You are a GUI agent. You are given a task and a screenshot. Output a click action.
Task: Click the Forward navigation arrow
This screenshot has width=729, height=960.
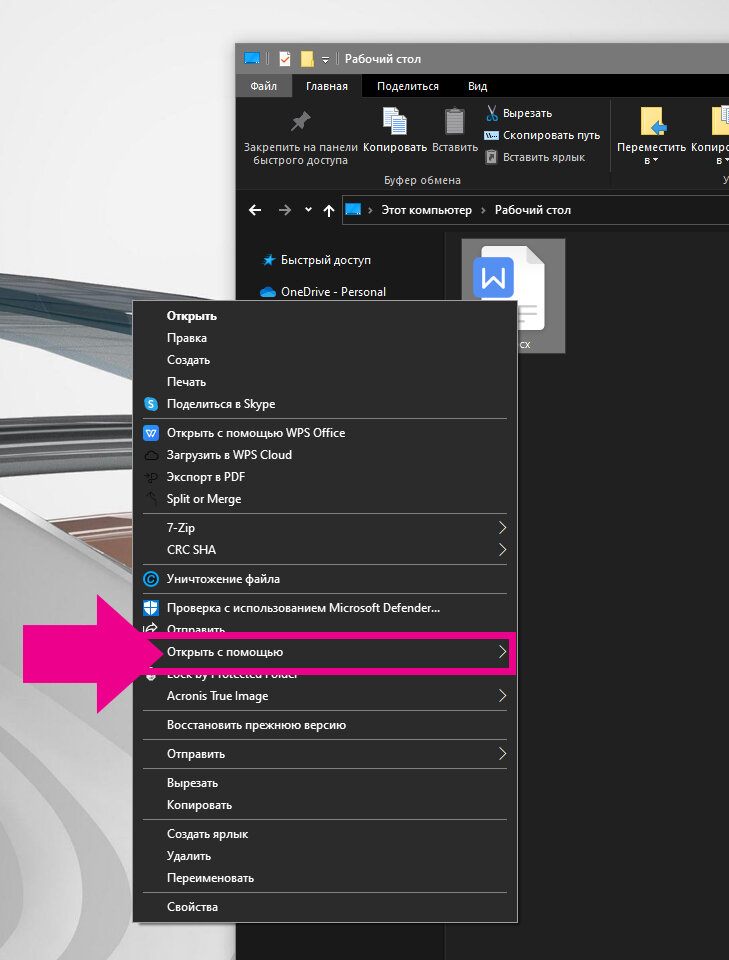285,211
